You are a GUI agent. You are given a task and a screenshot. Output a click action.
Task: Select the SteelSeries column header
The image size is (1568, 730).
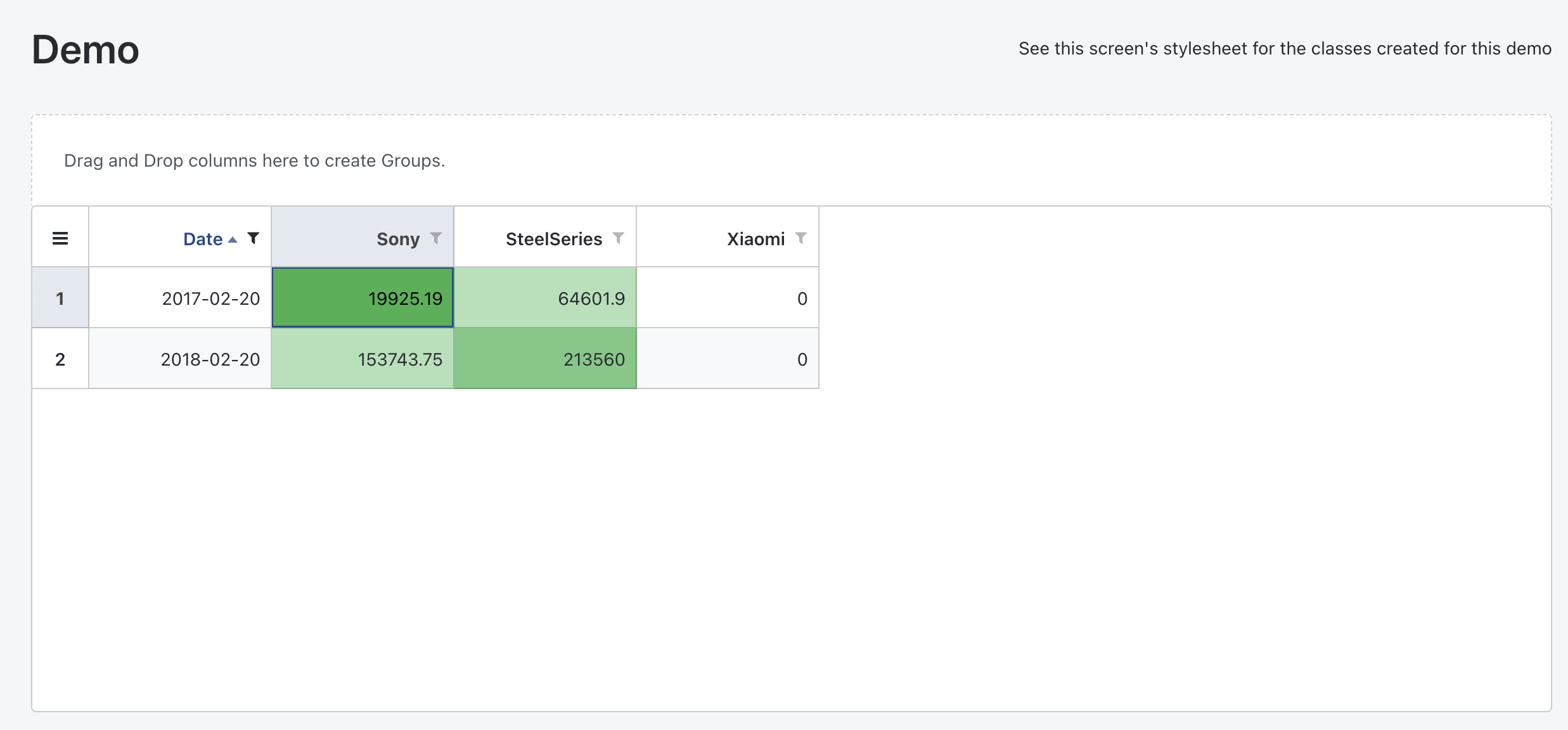tap(553, 238)
